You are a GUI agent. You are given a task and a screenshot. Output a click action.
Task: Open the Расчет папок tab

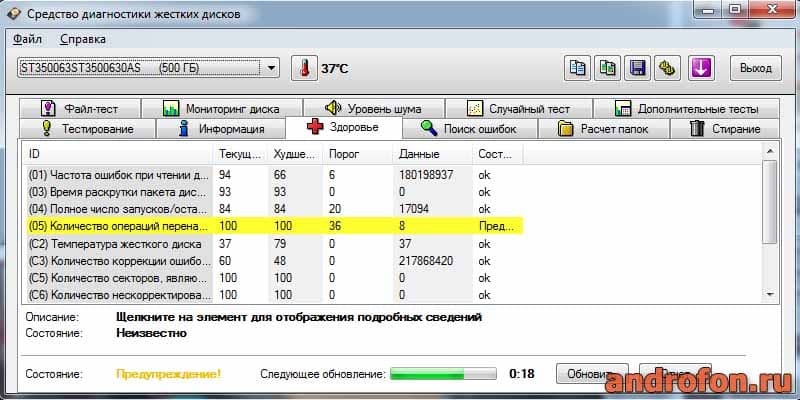pyautogui.click(x=604, y=129)
